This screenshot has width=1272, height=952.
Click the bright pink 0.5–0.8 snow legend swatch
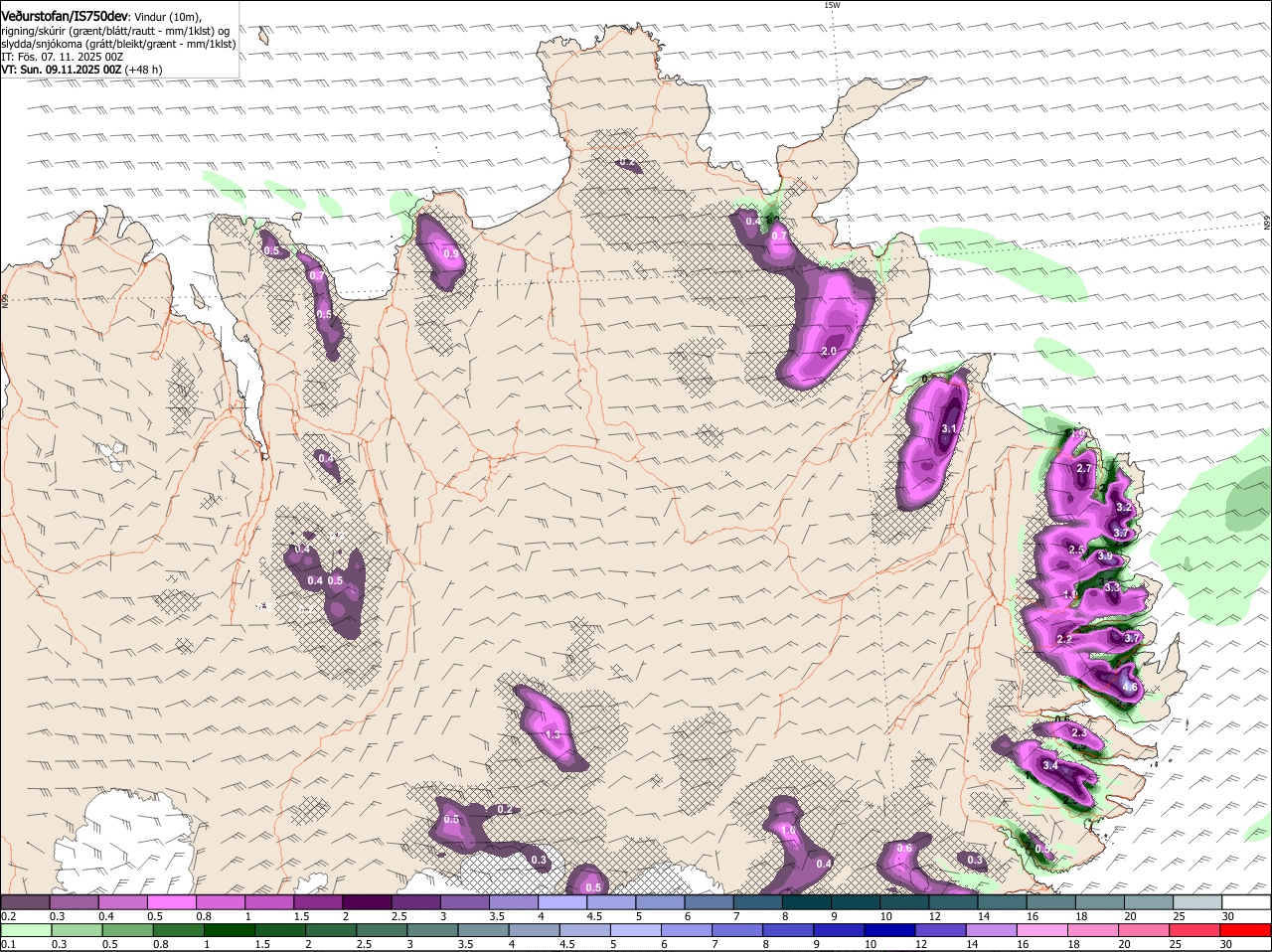click(171, 901)
